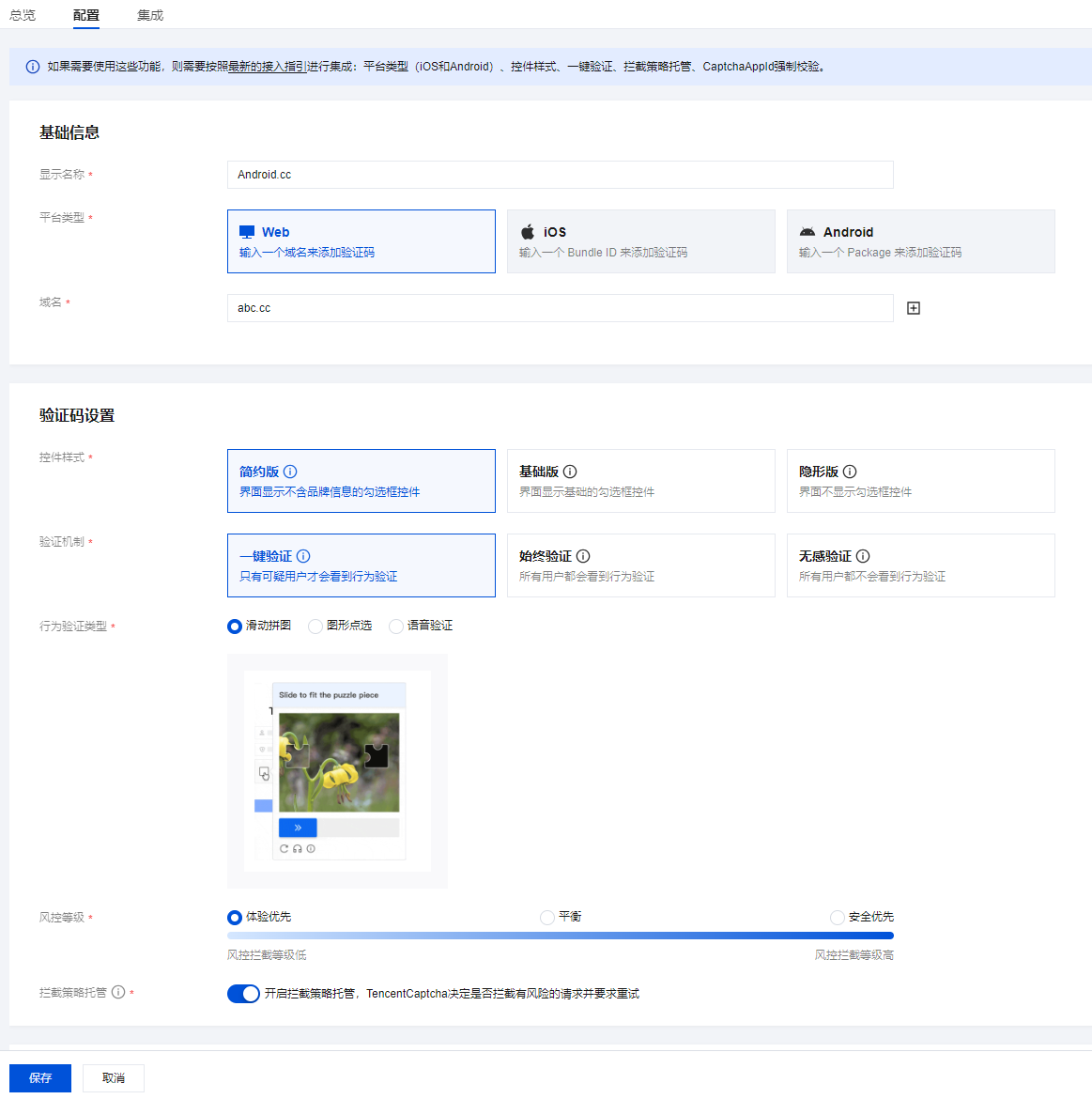Screen dimensions: 1092x1099
Task: Select the 语音验证 radio option
Action: (396, 627)
